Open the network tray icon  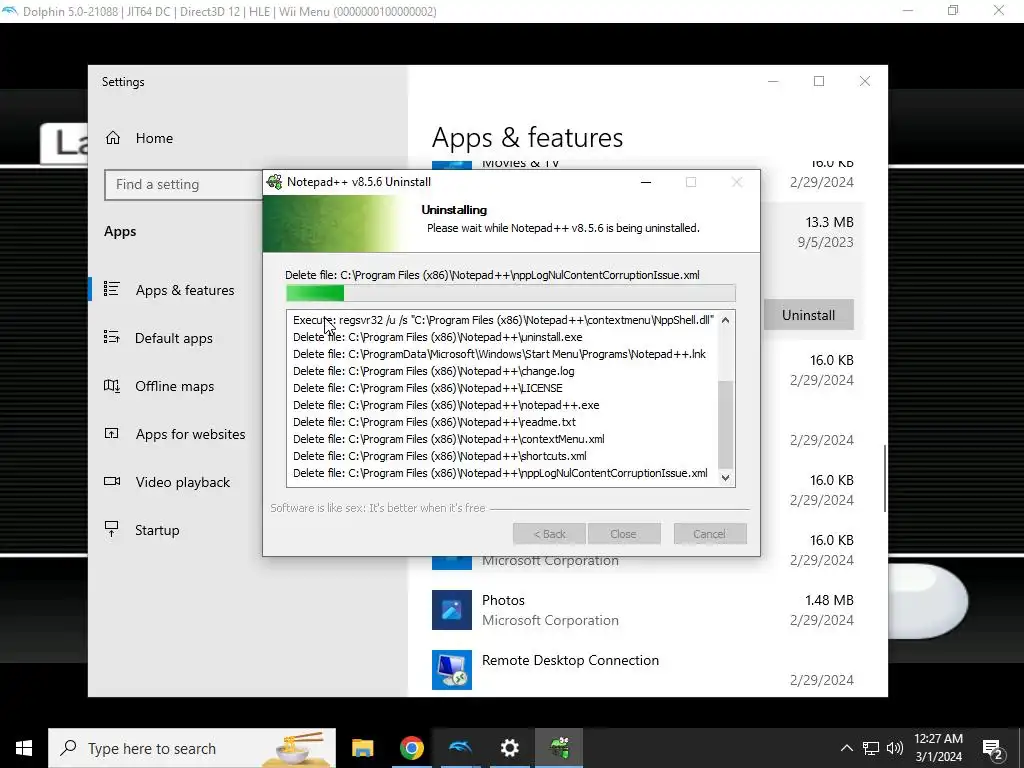pyautogui.click(x=871, y=748)
